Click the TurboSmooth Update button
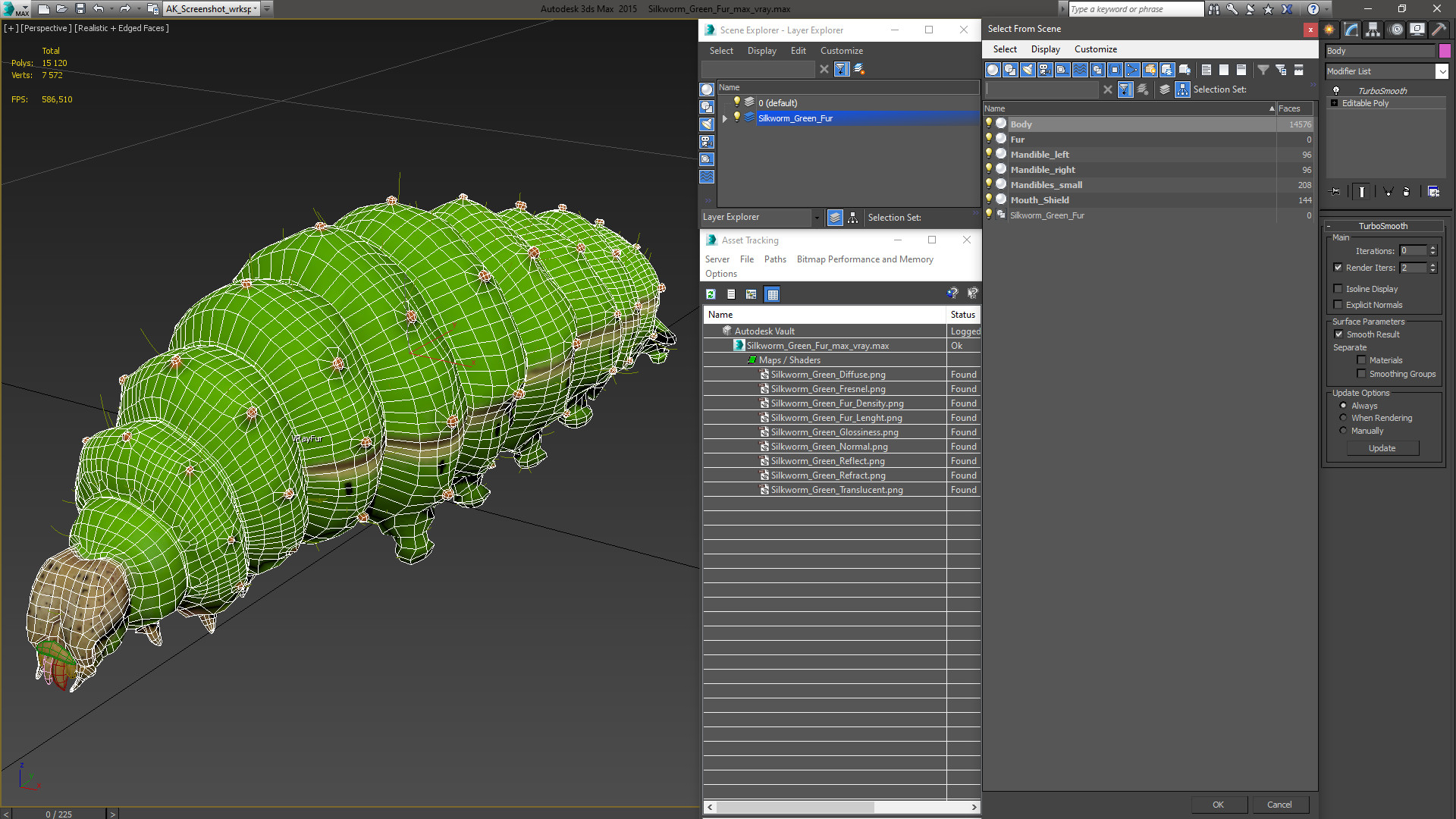 [x=1382, y=448]
